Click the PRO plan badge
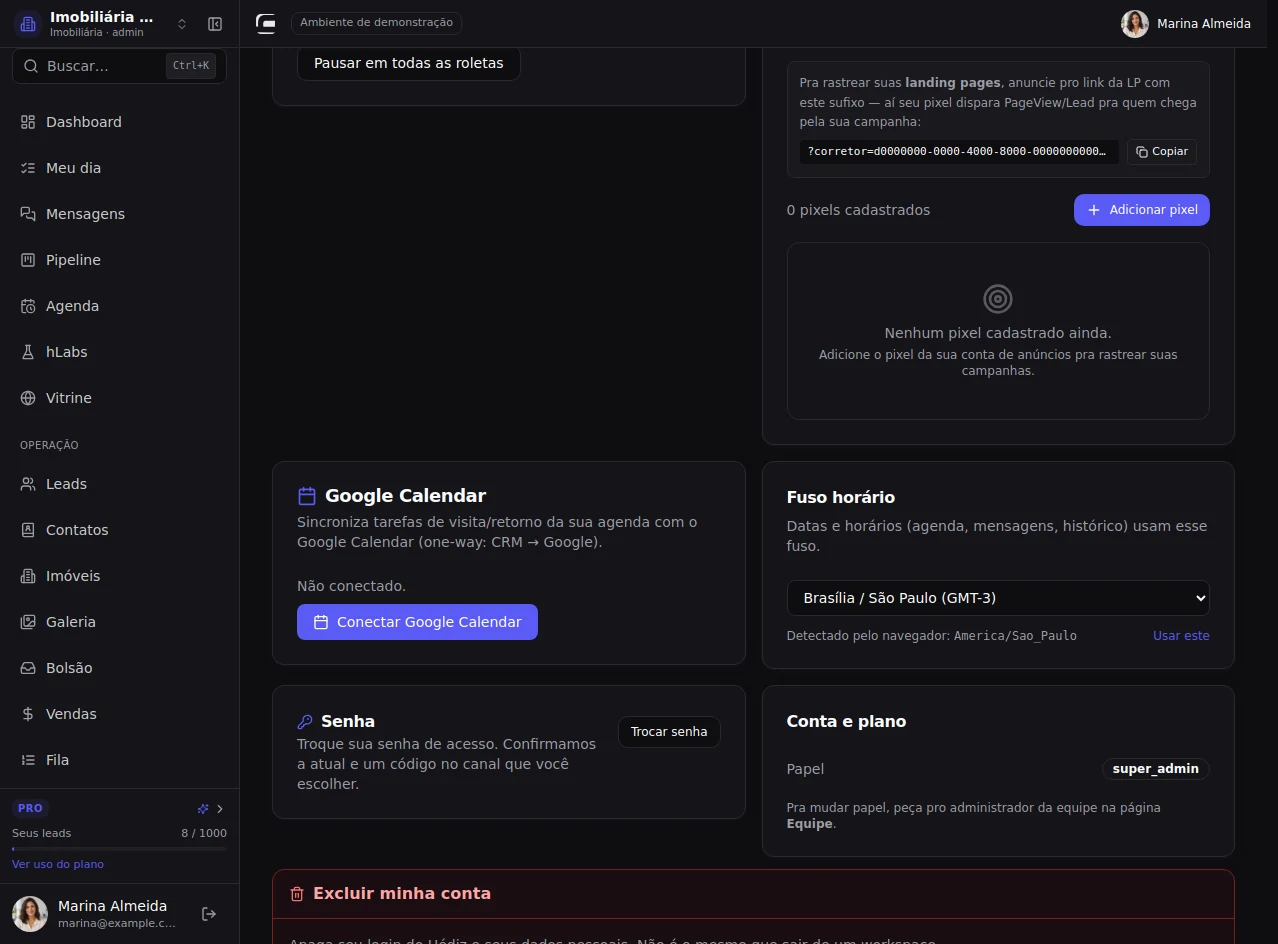 tap(30, 808)
